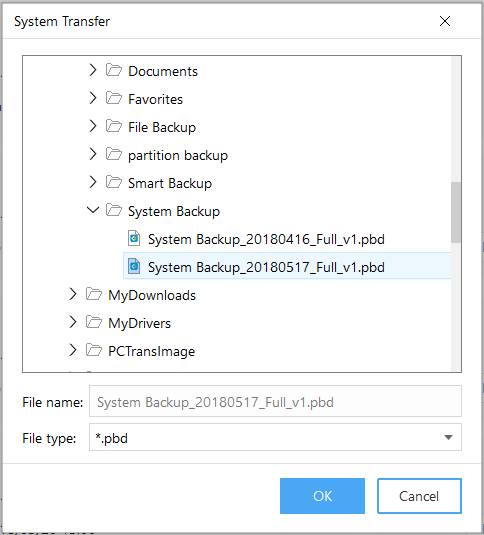Collapse the System Backup folder

(x=93, y=210)
